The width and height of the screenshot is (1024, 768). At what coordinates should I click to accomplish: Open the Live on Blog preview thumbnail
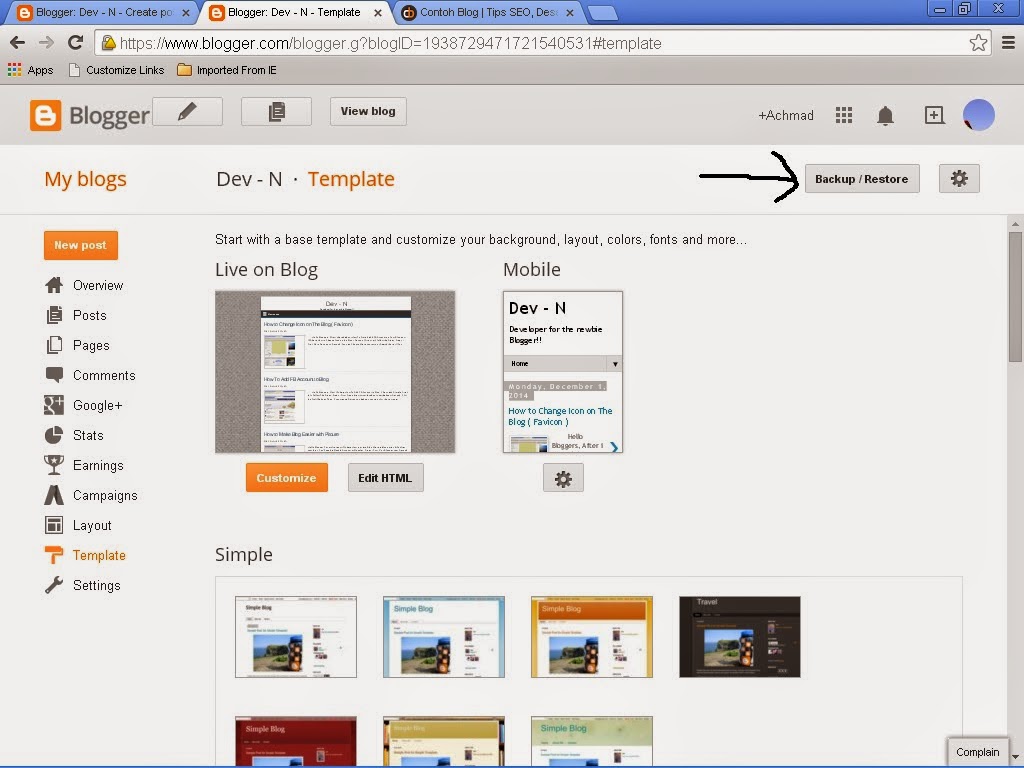(x=335, y=372)
